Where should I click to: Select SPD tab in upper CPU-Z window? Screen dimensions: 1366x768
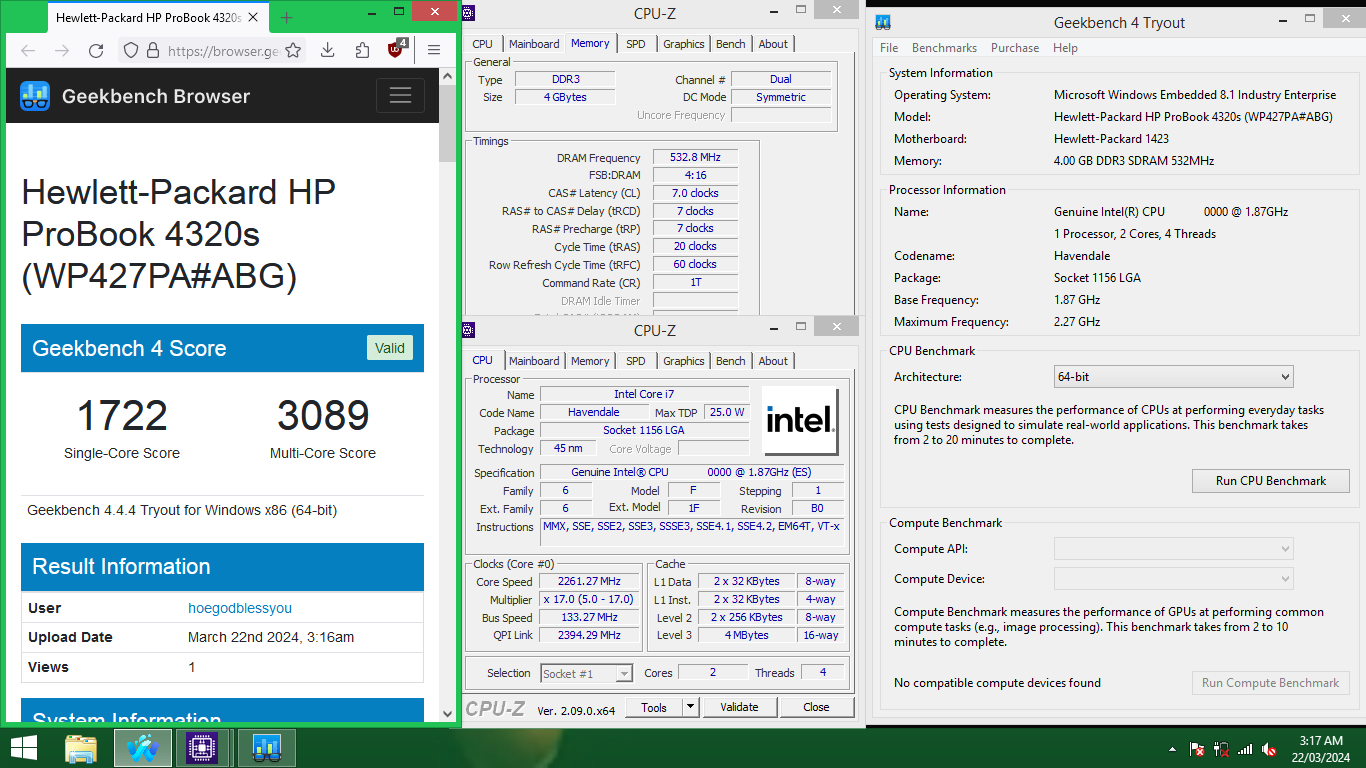636,44
